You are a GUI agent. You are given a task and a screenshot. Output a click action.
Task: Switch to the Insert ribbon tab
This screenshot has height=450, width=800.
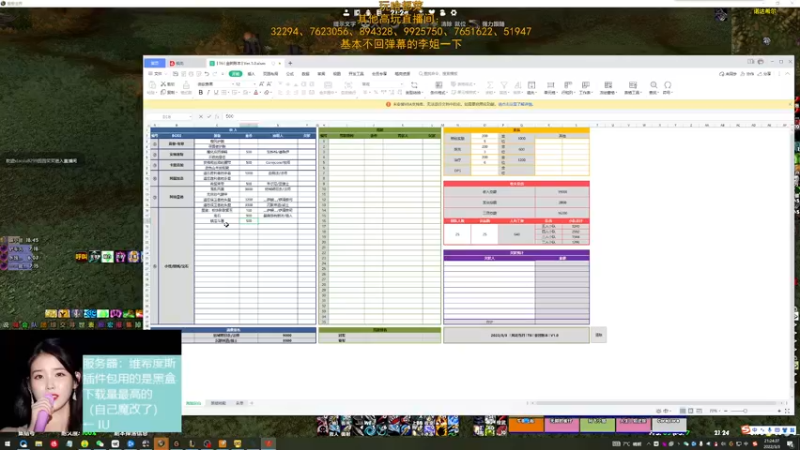(x=251, y=74)
